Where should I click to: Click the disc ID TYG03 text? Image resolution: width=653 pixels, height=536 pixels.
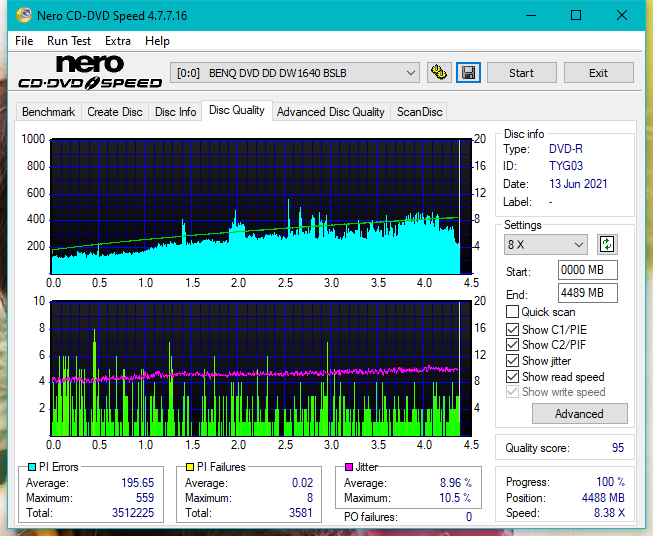(566, 166)
